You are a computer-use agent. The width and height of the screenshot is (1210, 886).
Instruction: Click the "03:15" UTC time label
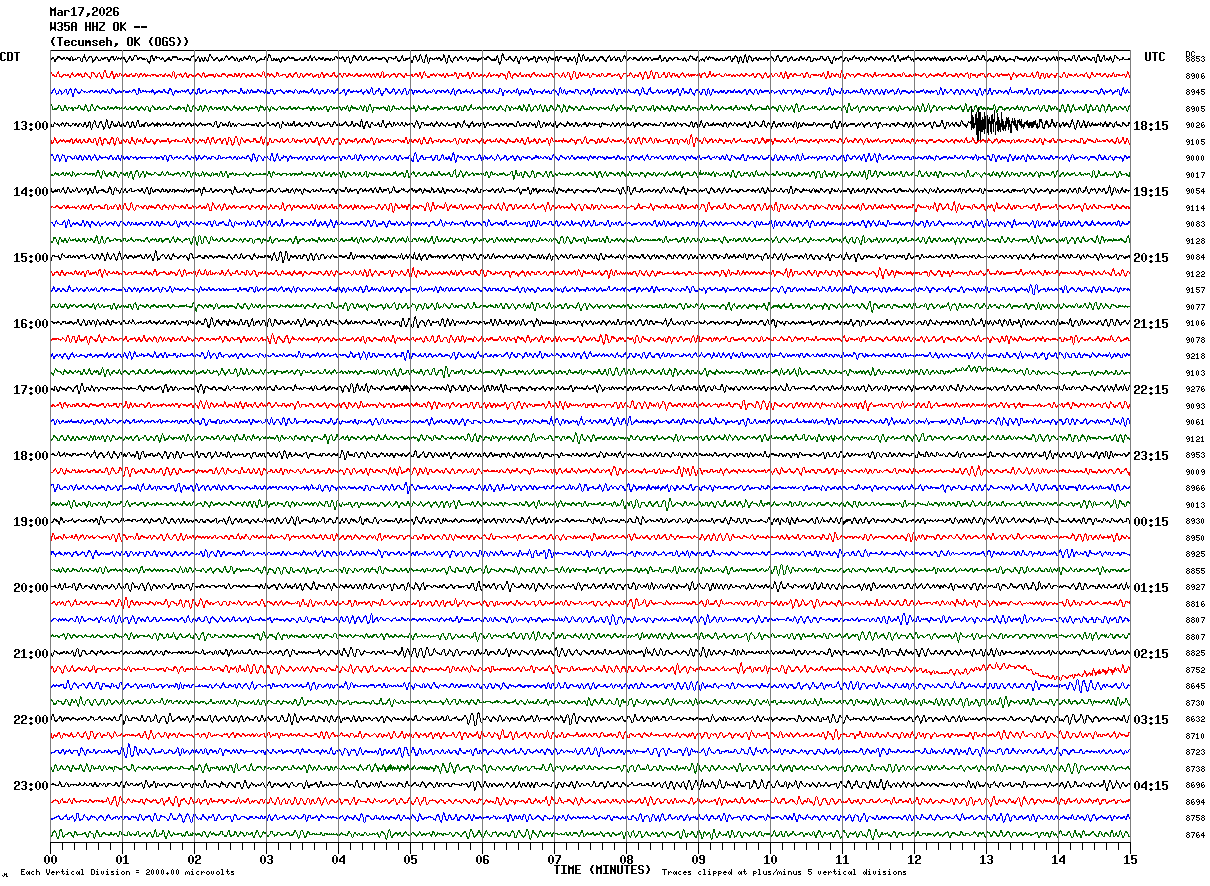pyautogui.click(x=1151, y=720)
